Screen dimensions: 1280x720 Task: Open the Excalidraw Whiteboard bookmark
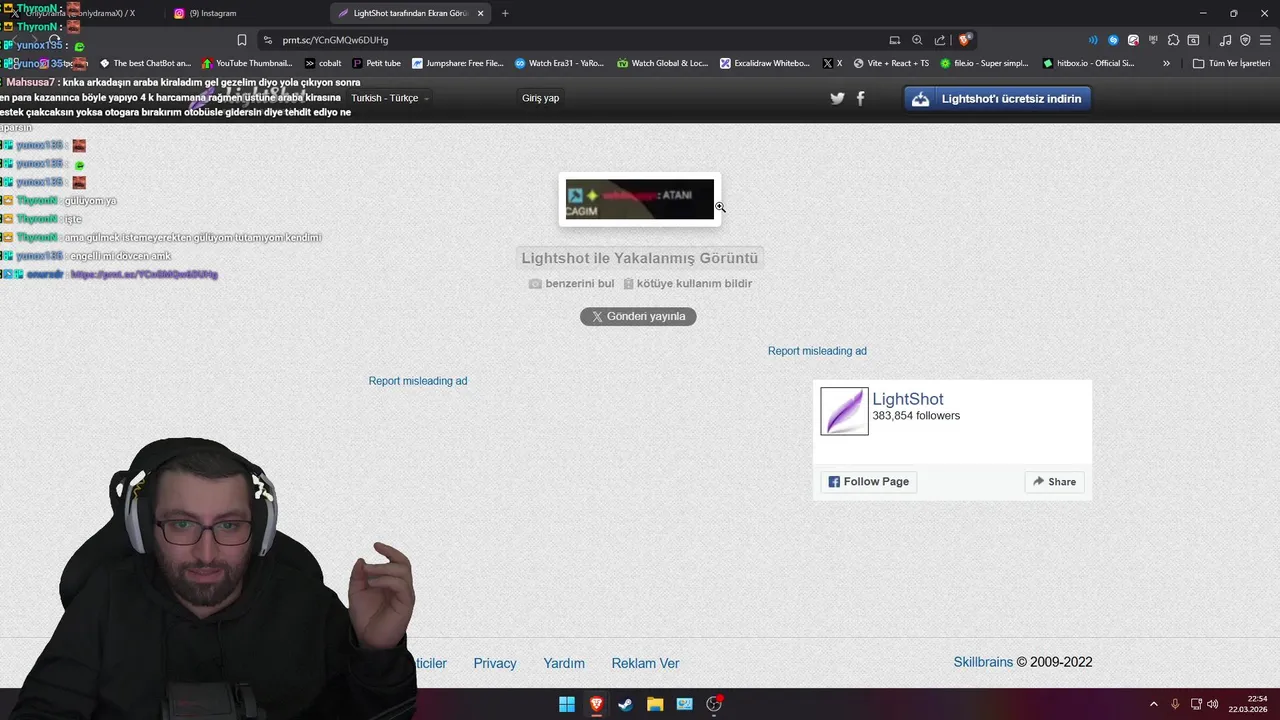pos(765,63)
